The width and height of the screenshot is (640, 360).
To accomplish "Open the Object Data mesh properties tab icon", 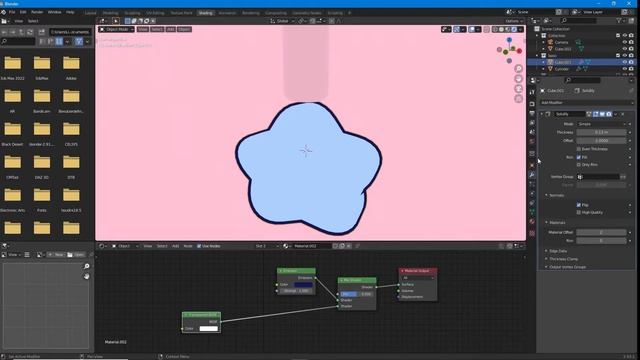I will coord(532,212).
